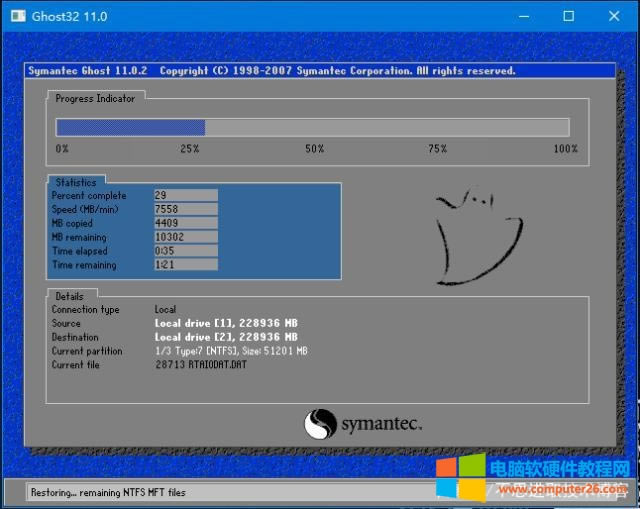This screenshot has width=640, height=509.
Task: Click Destination Local drive [2] text
Action: (x=226, y=337)
